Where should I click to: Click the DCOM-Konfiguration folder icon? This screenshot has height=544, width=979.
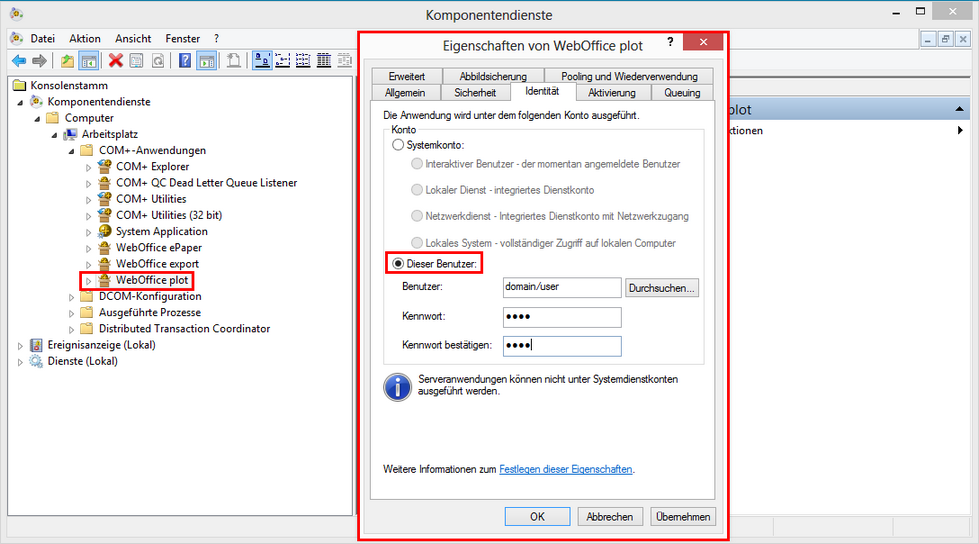(x=87, y=296)
